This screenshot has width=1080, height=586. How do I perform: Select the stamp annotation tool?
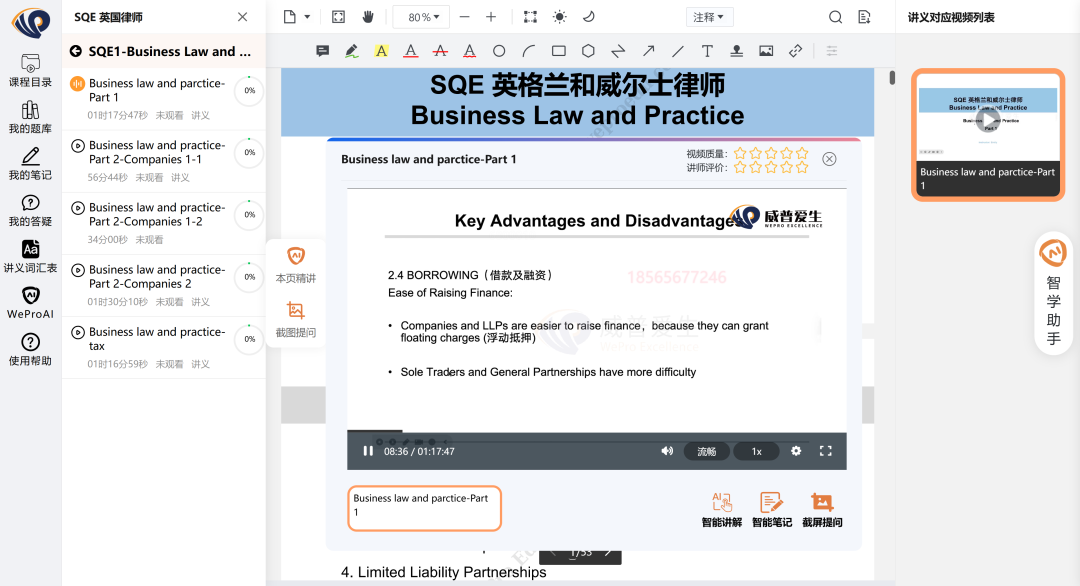[x=736, y=51]
